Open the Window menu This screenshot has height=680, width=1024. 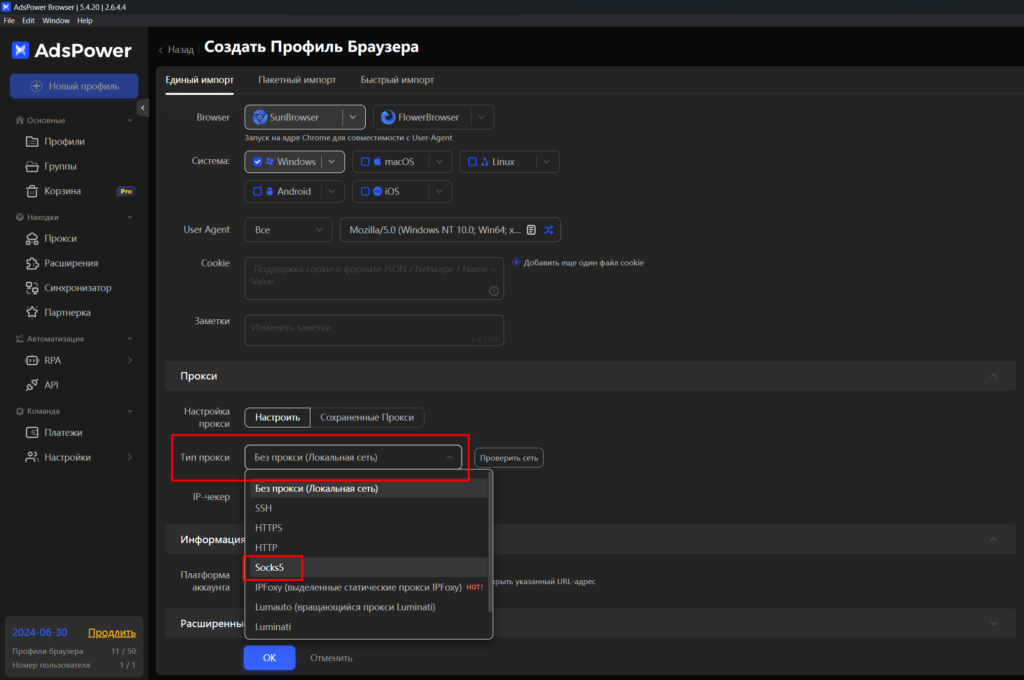(56, 20)
